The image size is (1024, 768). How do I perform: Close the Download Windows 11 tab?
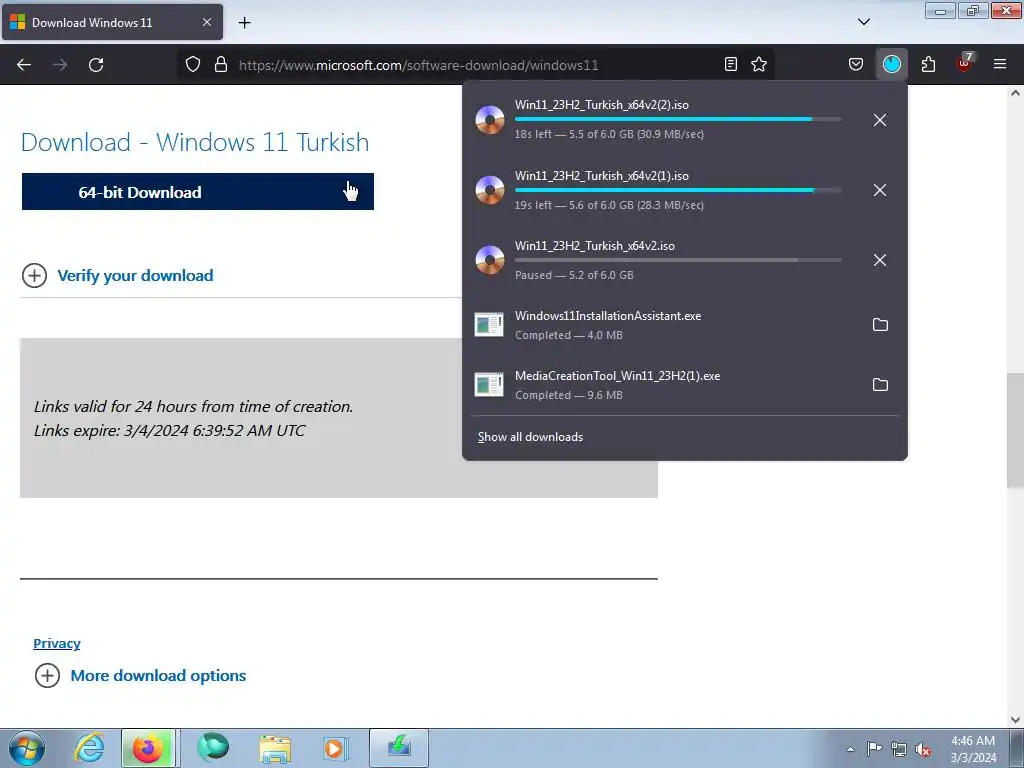click(x=206, y=22)
